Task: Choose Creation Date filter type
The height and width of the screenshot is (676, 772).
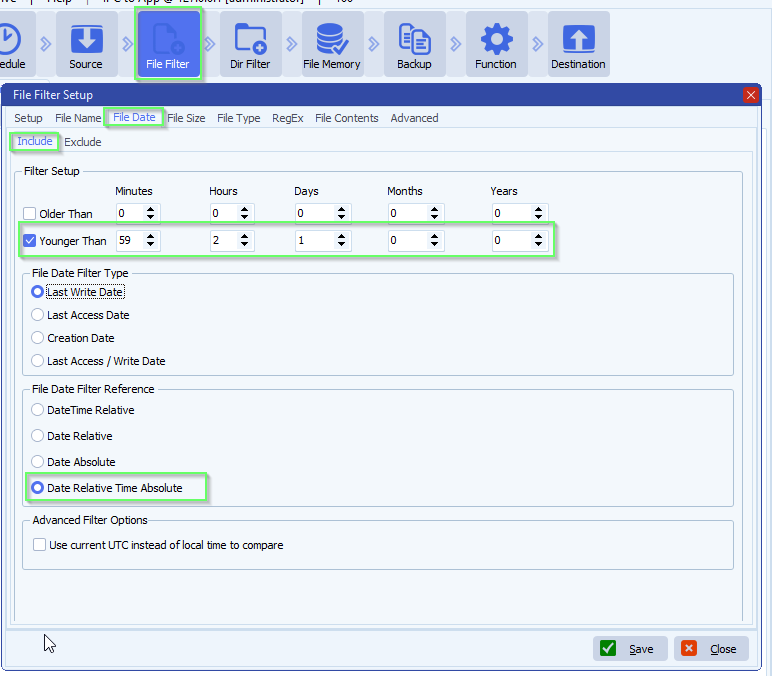Action: [x=37, y=338]
